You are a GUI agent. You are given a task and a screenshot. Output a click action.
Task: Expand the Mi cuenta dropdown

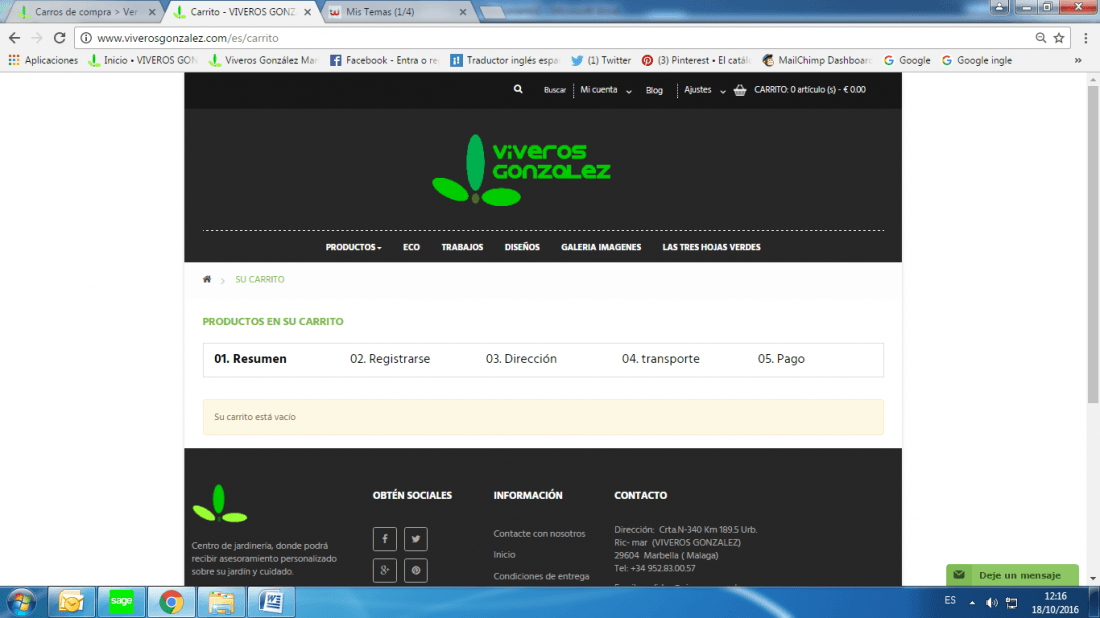point(605,90)
